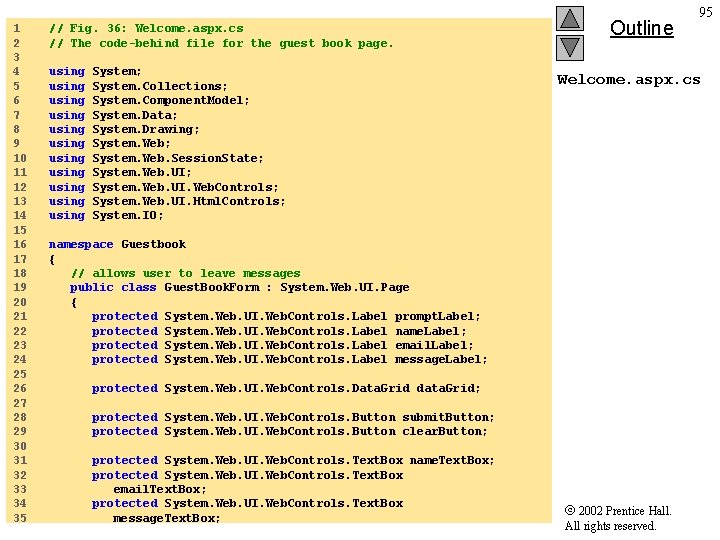Image resolution: width=720 pixels, height=540 pixels.
Task: Click the clearButton declaration line
Action: 290,432
